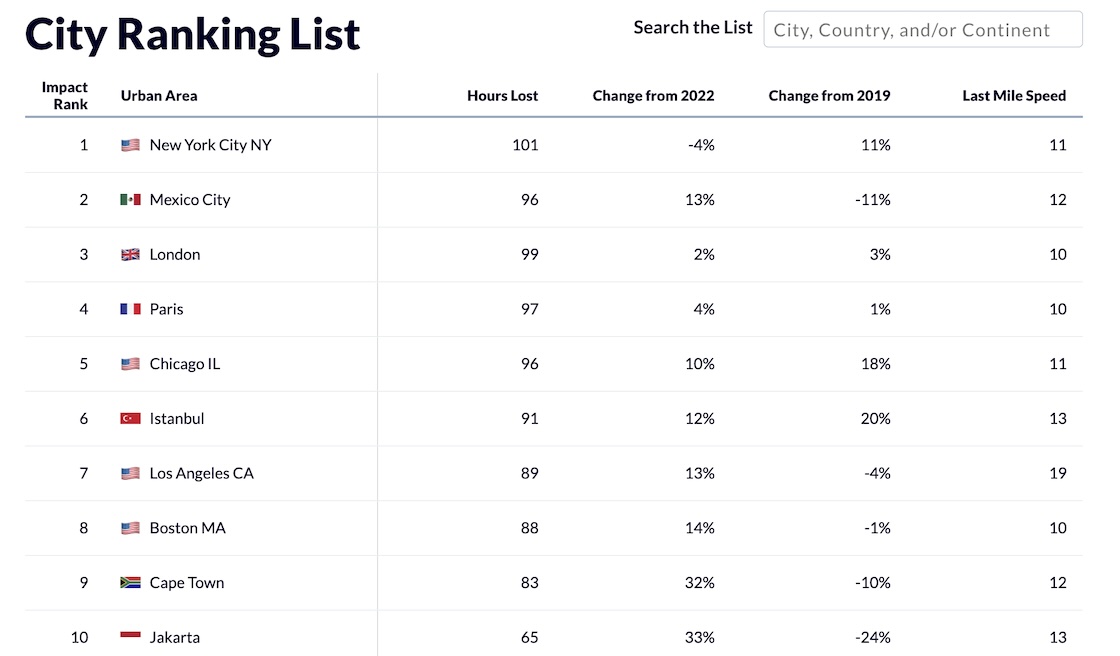Sort by Last Mile Speed header

point(1014,96)
